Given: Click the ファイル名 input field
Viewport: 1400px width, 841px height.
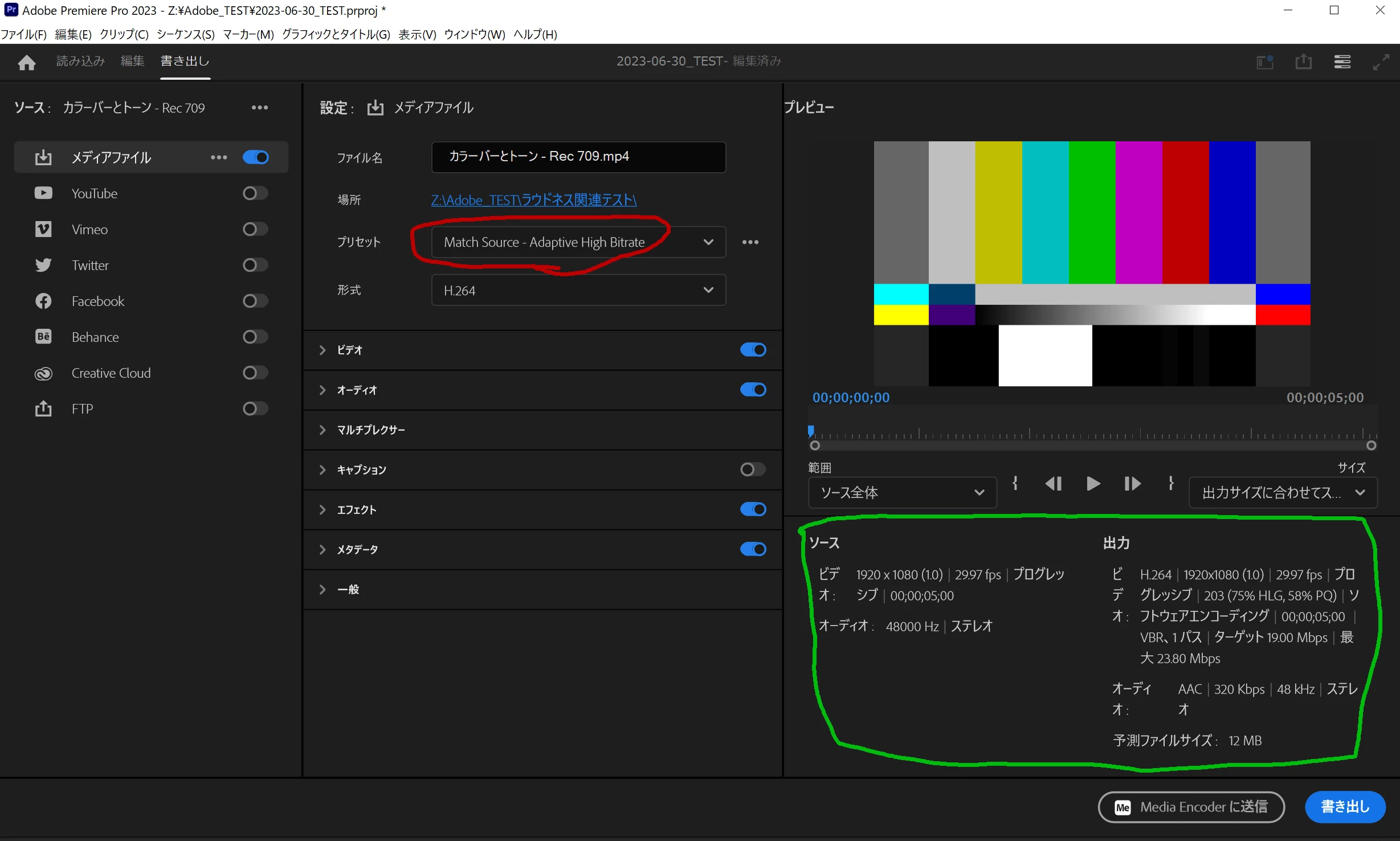Looking at the screenshot, I should click(x=578, y=157).
